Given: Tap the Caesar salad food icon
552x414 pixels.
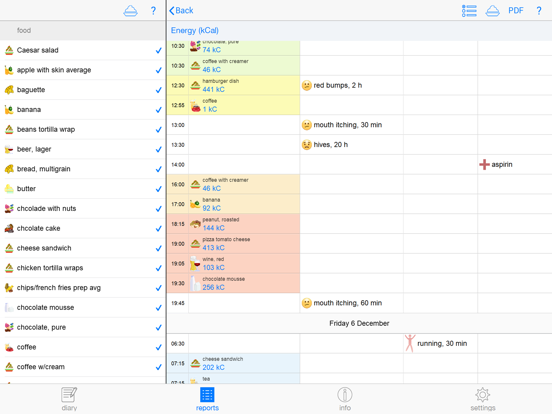Looking at the screenshot, I should (x=9, y=50).
